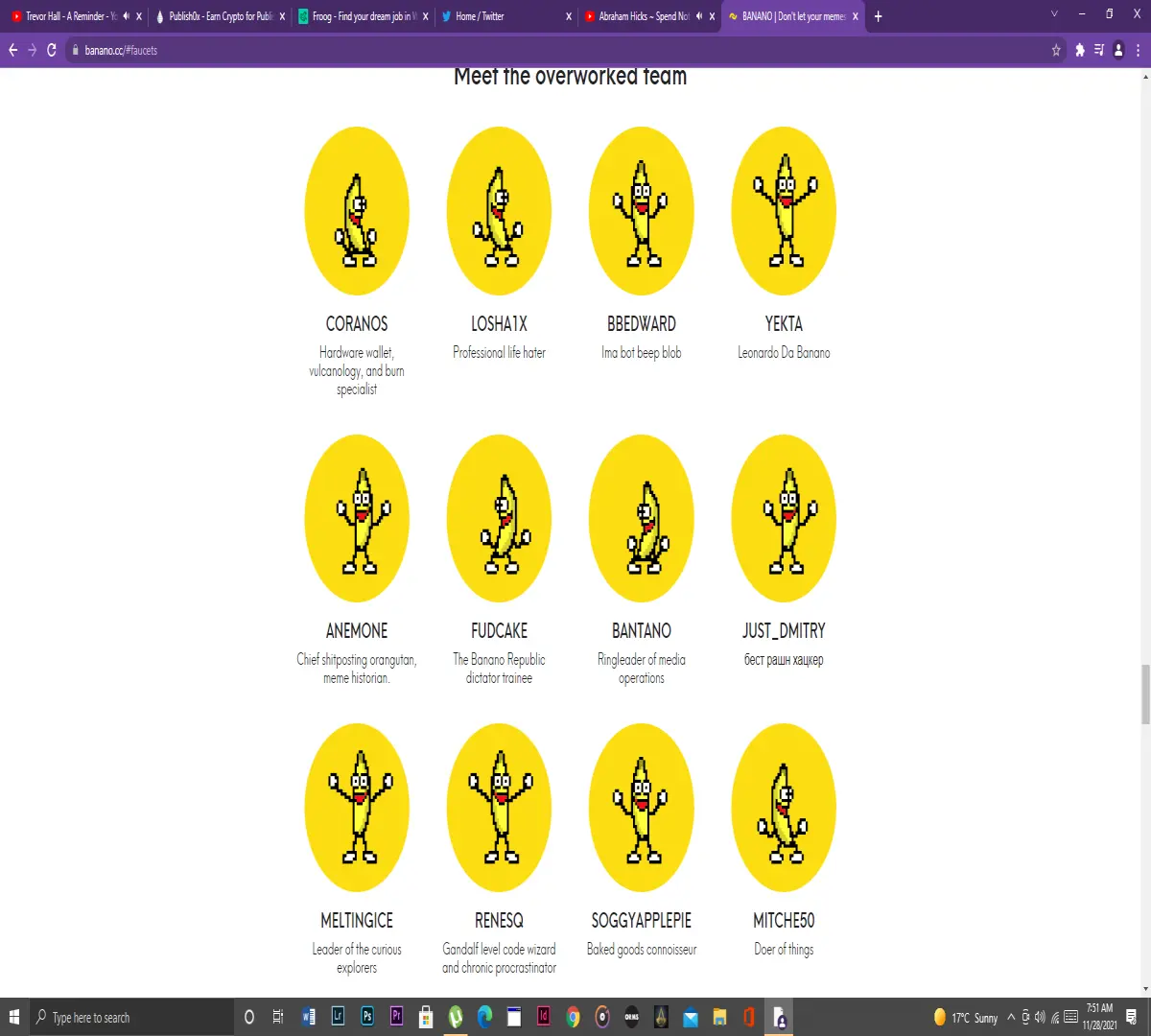The image size is (1151, 1036).
Task: Switch to the Froog dream job tab
Action: (x=363, y=16)
